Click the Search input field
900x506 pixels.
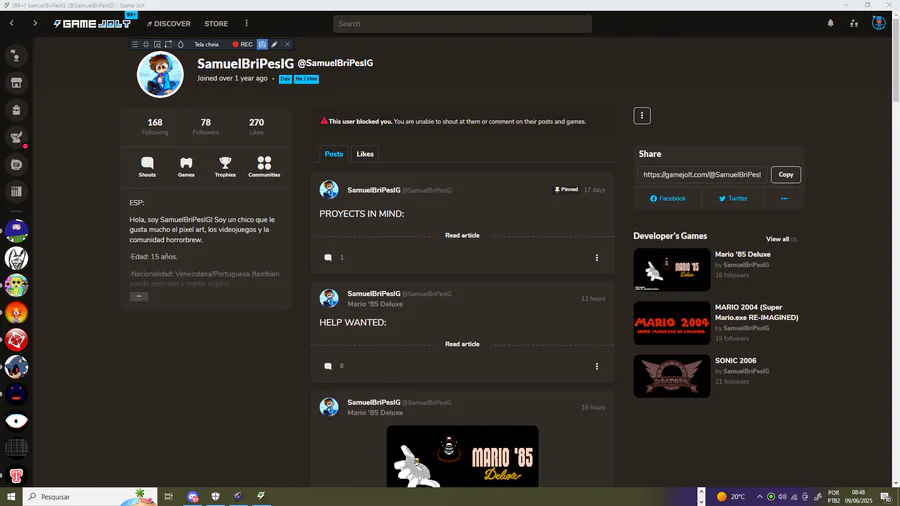(x=462, y=24)
